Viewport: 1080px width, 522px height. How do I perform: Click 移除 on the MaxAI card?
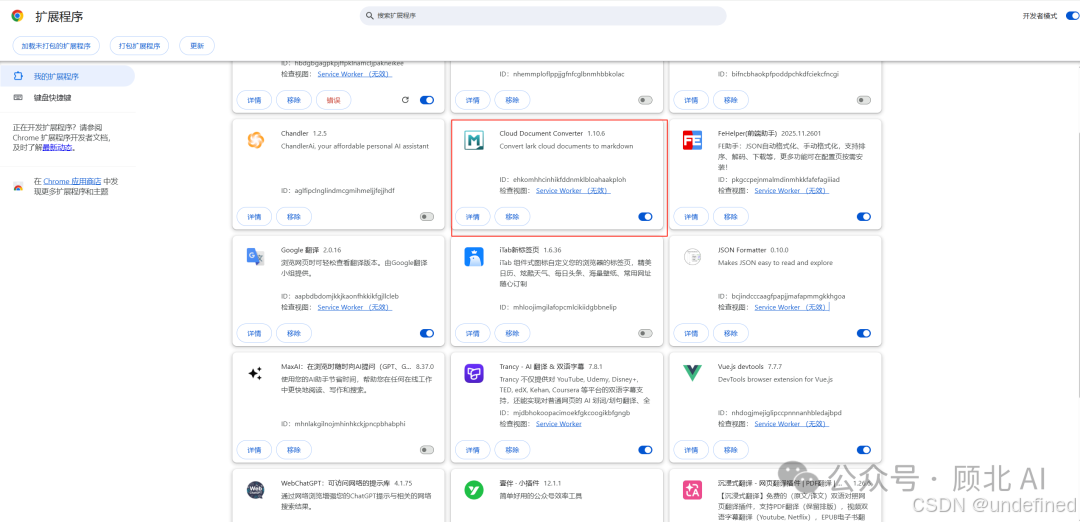click(x=293, y=450)
